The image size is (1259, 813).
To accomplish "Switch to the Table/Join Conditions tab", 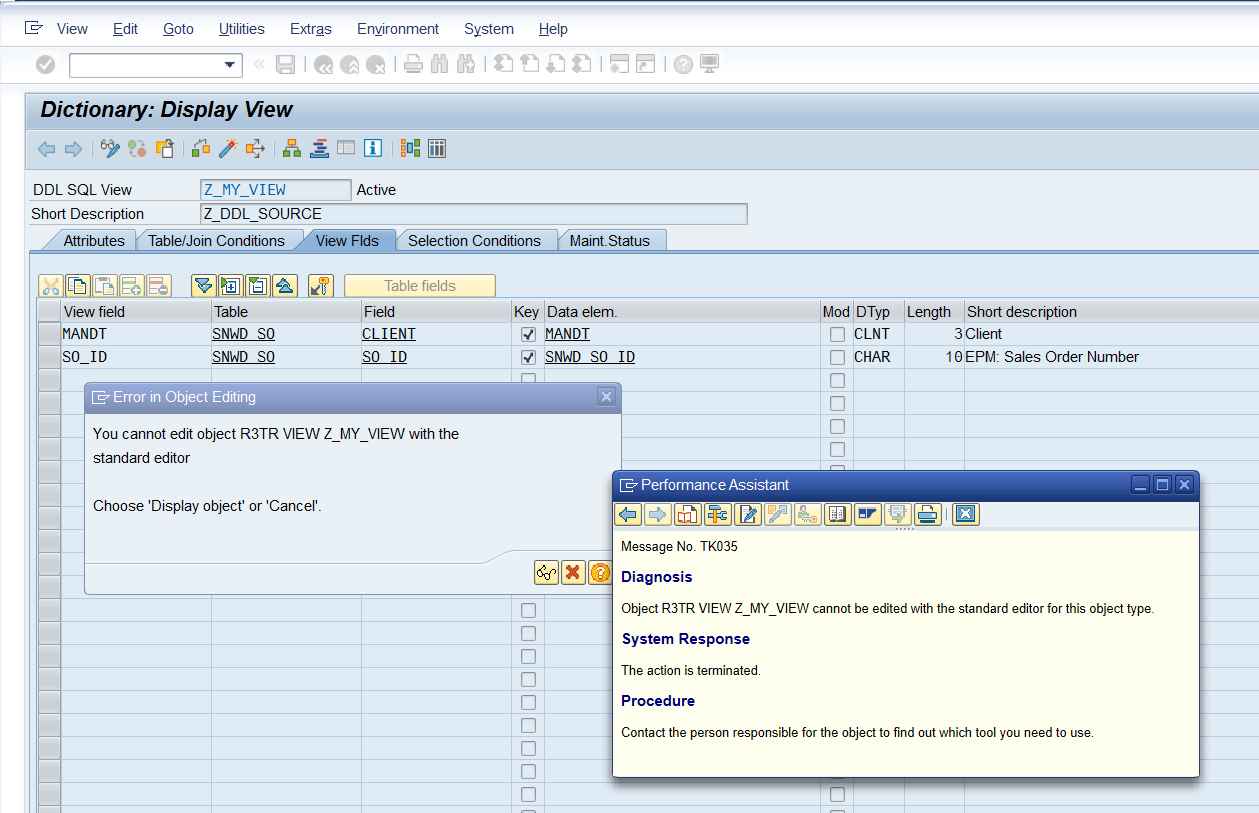I will click(216, 240).
